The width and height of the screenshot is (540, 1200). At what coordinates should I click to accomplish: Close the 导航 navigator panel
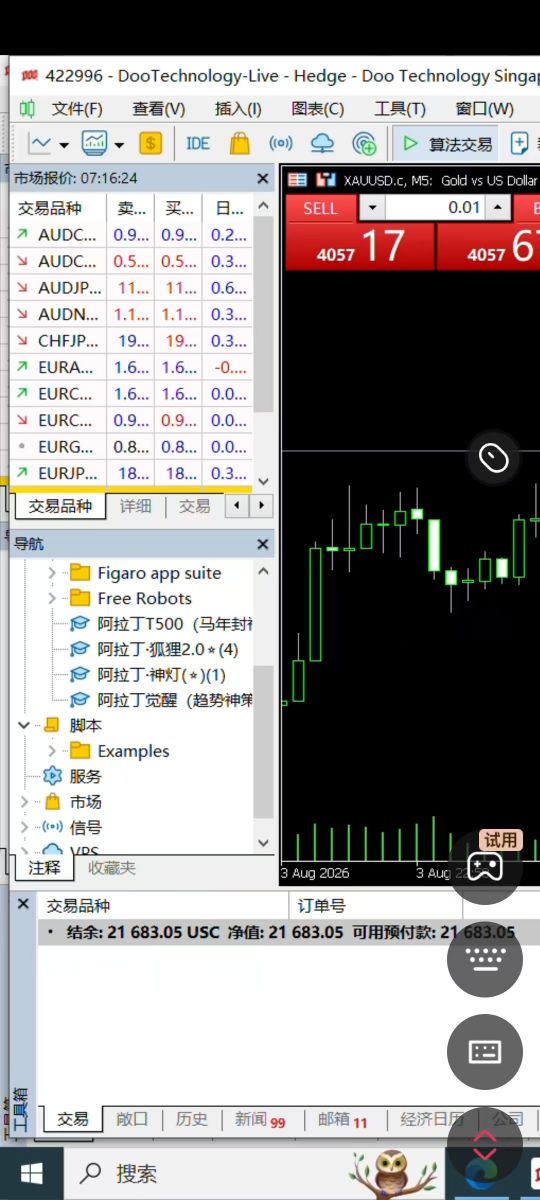[x=263, y=544]
